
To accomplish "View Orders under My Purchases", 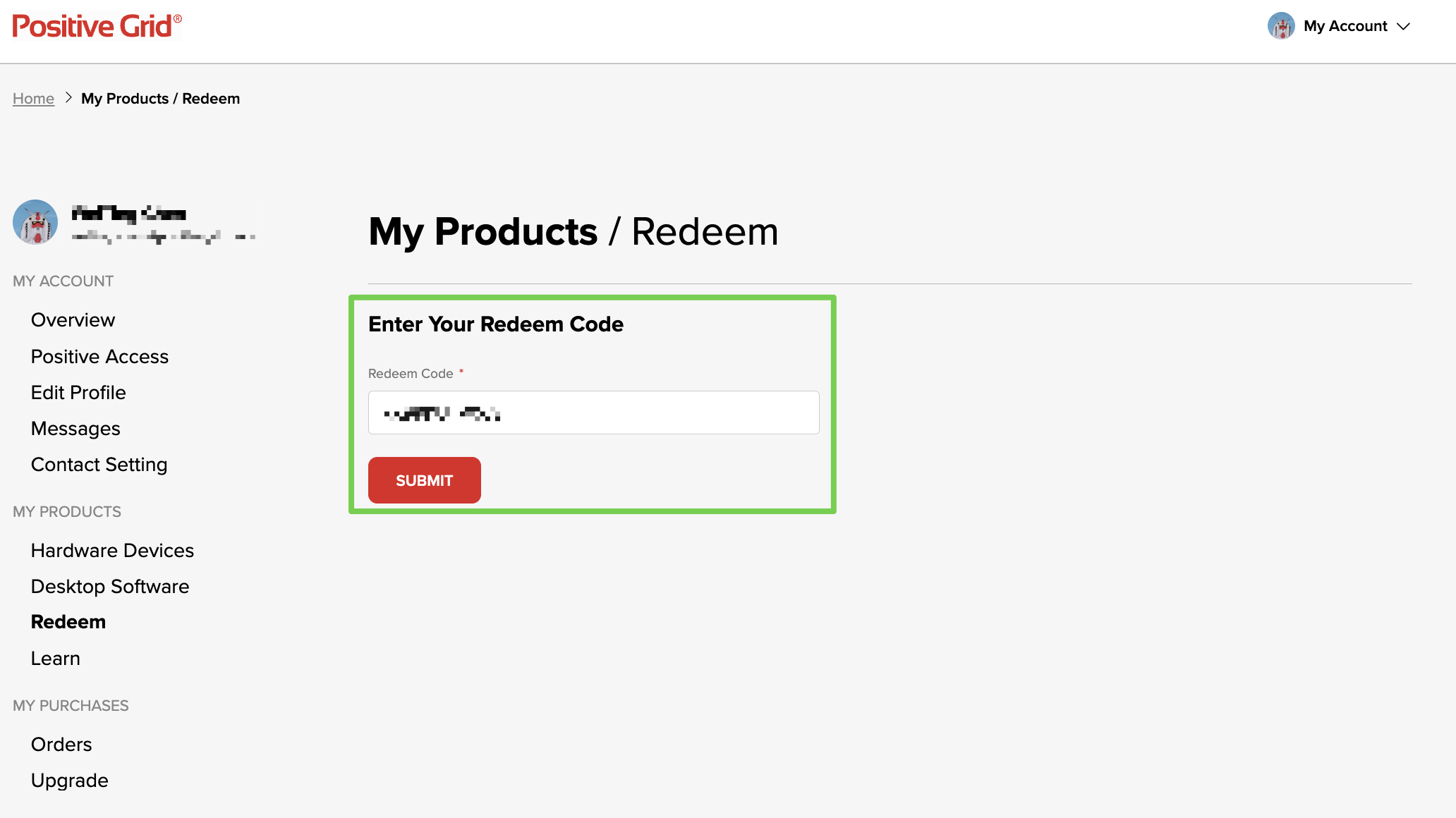I will point(61,745).
